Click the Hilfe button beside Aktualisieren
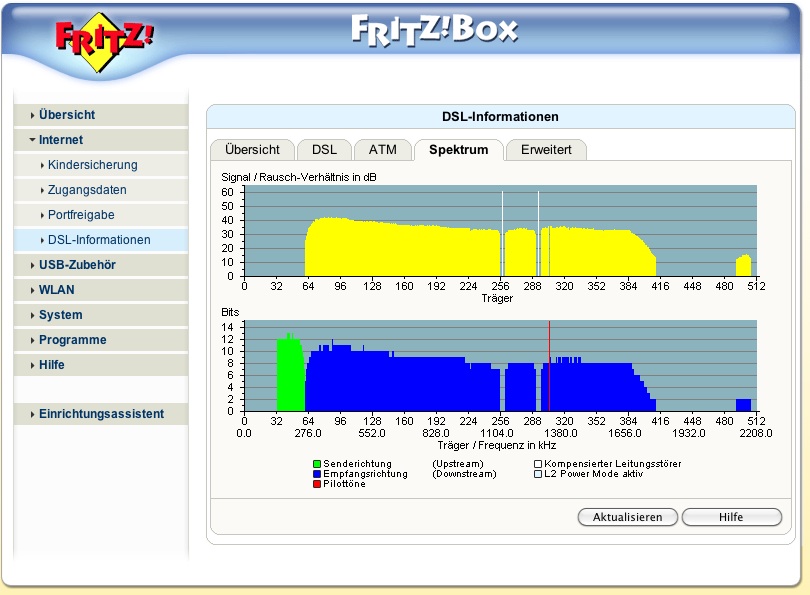 pos(731,517)
